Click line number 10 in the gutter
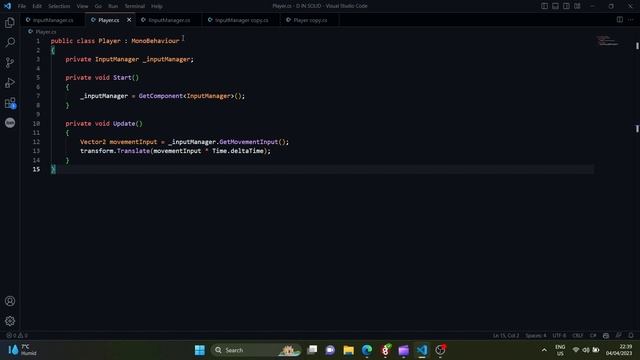The image size is (640, 360). click(36, 123)
